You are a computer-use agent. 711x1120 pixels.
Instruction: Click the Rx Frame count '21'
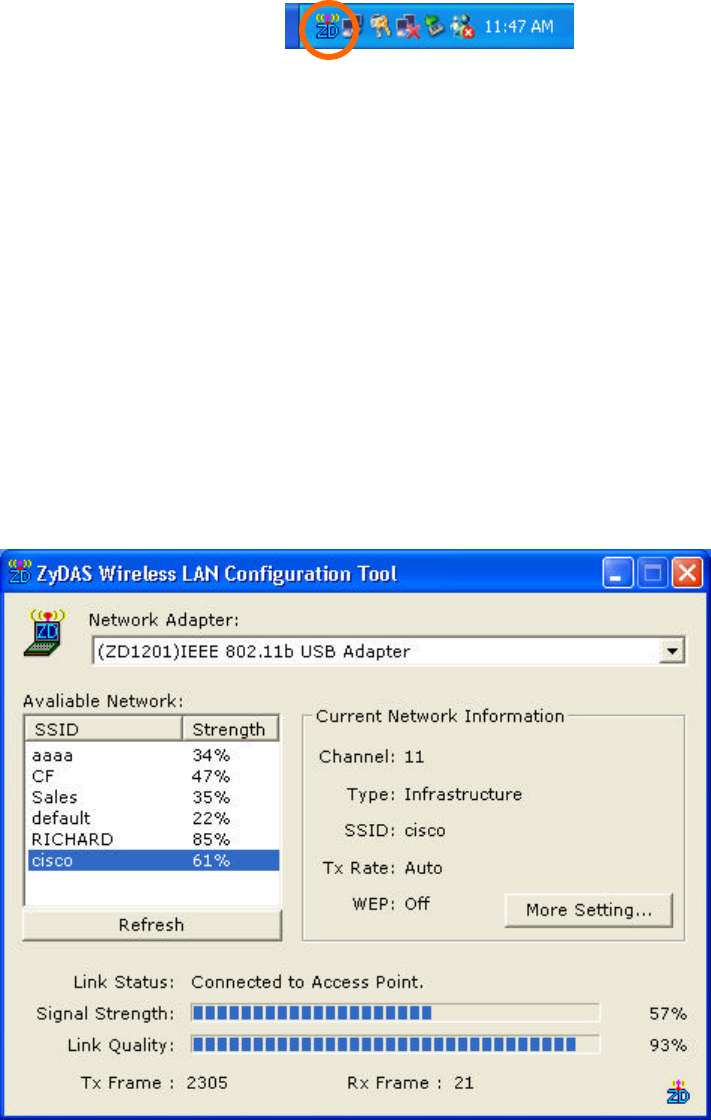[464, 1083]
